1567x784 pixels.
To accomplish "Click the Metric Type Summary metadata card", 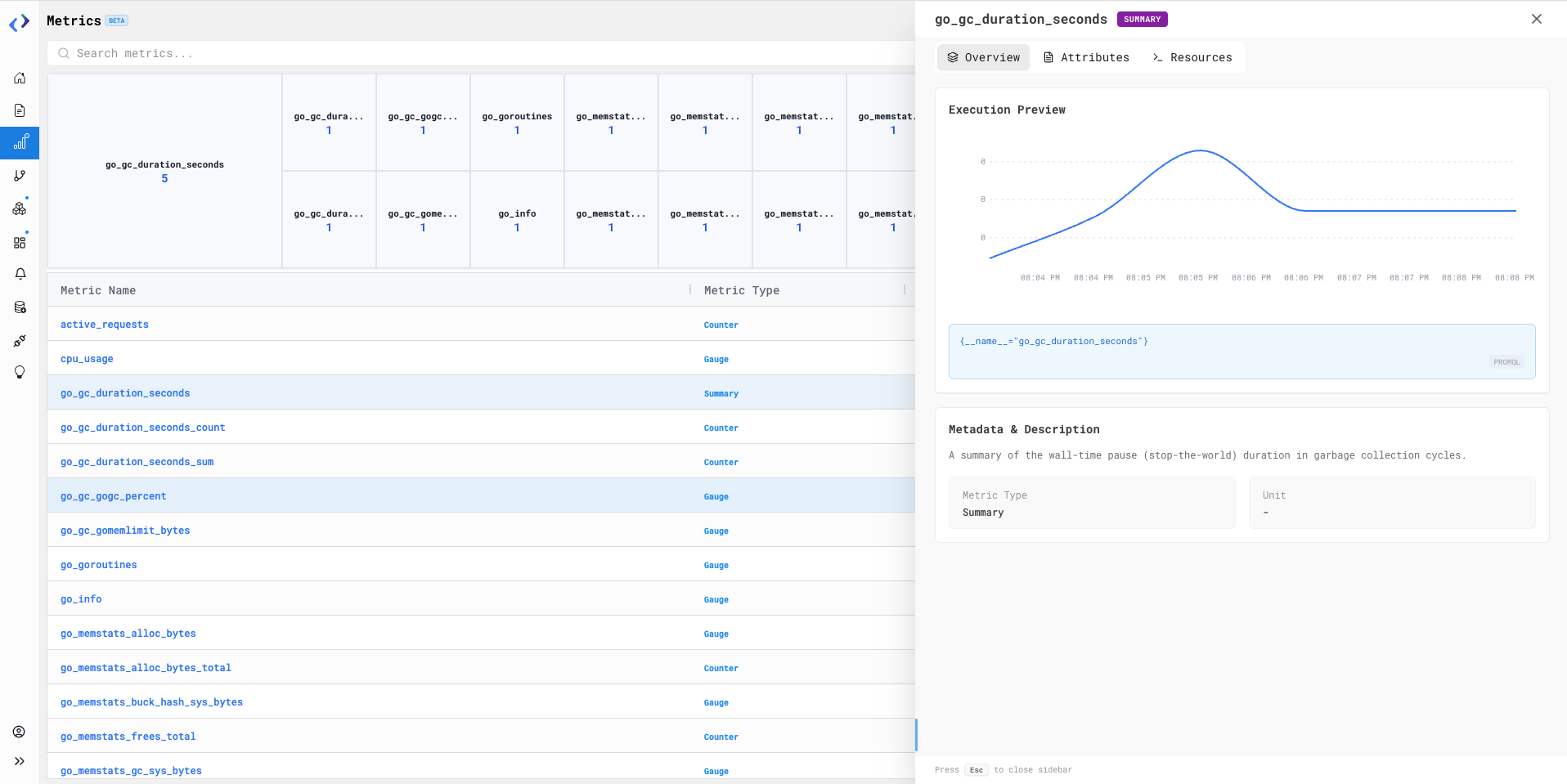I will click(1092, 503).
